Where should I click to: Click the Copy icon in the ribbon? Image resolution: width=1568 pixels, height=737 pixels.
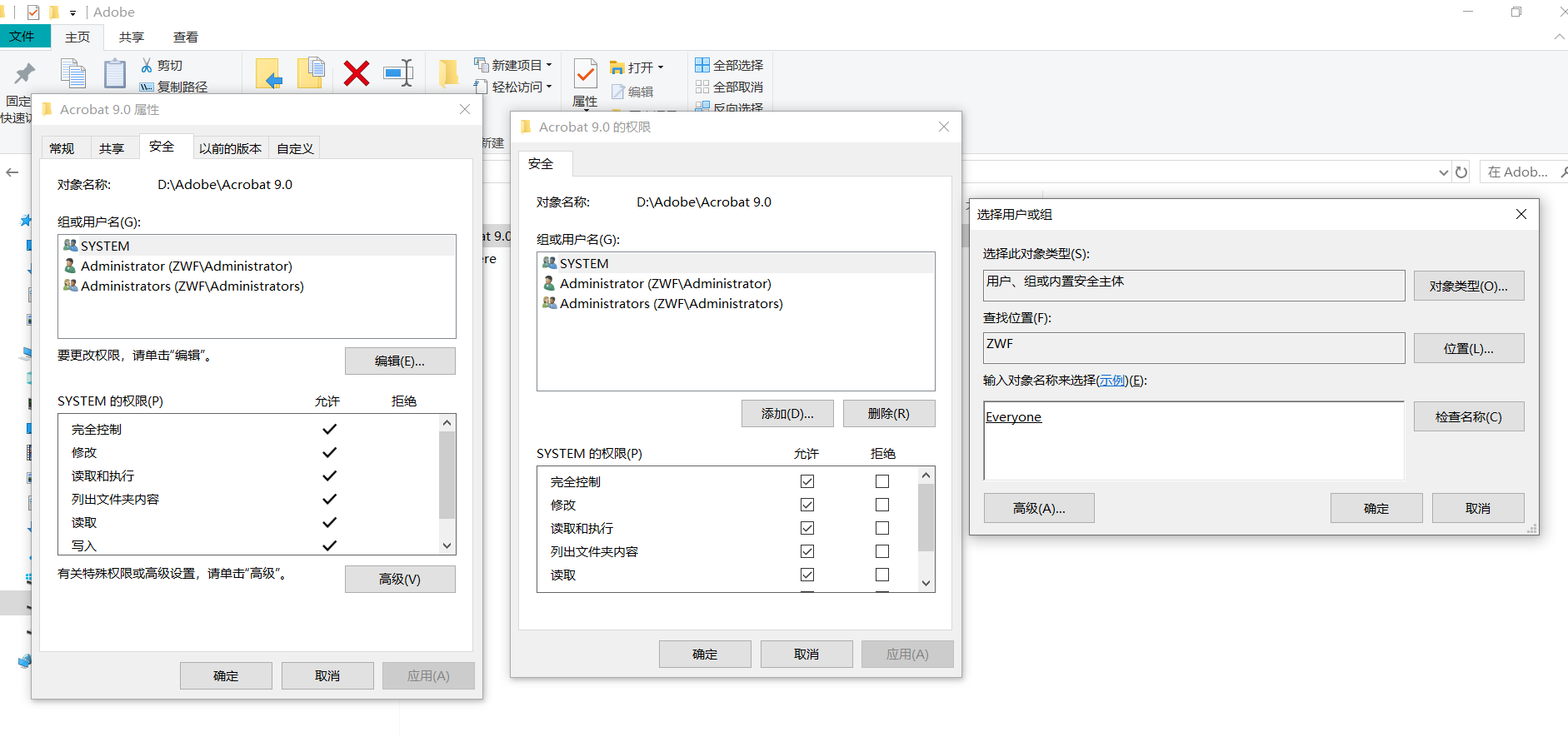coord(73,73)
